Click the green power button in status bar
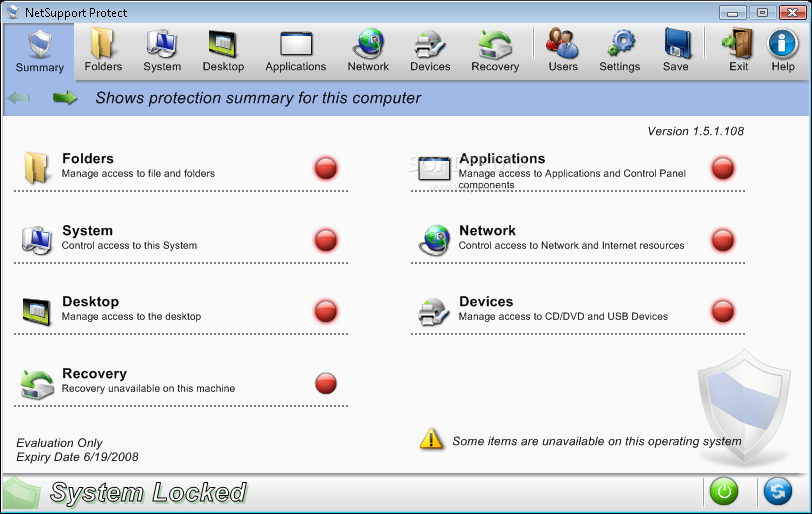This screenshot has height=514, width=812. pyautogui.click(x=724, y=491)
